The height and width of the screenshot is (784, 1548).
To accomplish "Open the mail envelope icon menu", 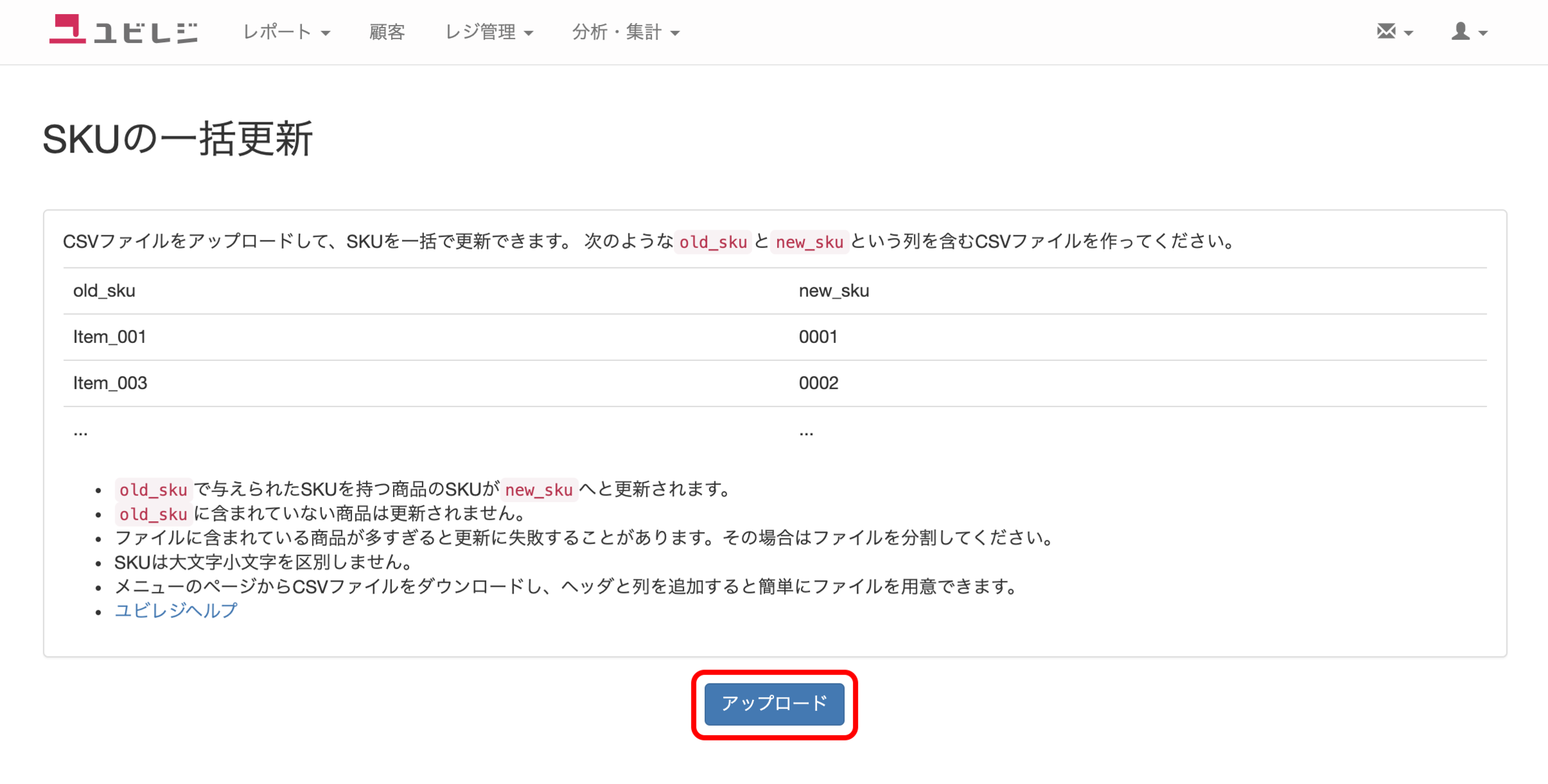I will [1394, 31].
